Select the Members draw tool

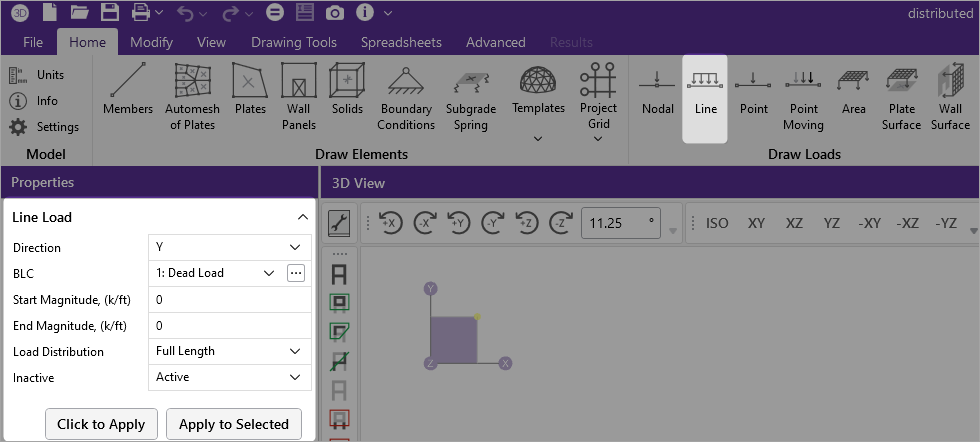click(x=127, y=90)
